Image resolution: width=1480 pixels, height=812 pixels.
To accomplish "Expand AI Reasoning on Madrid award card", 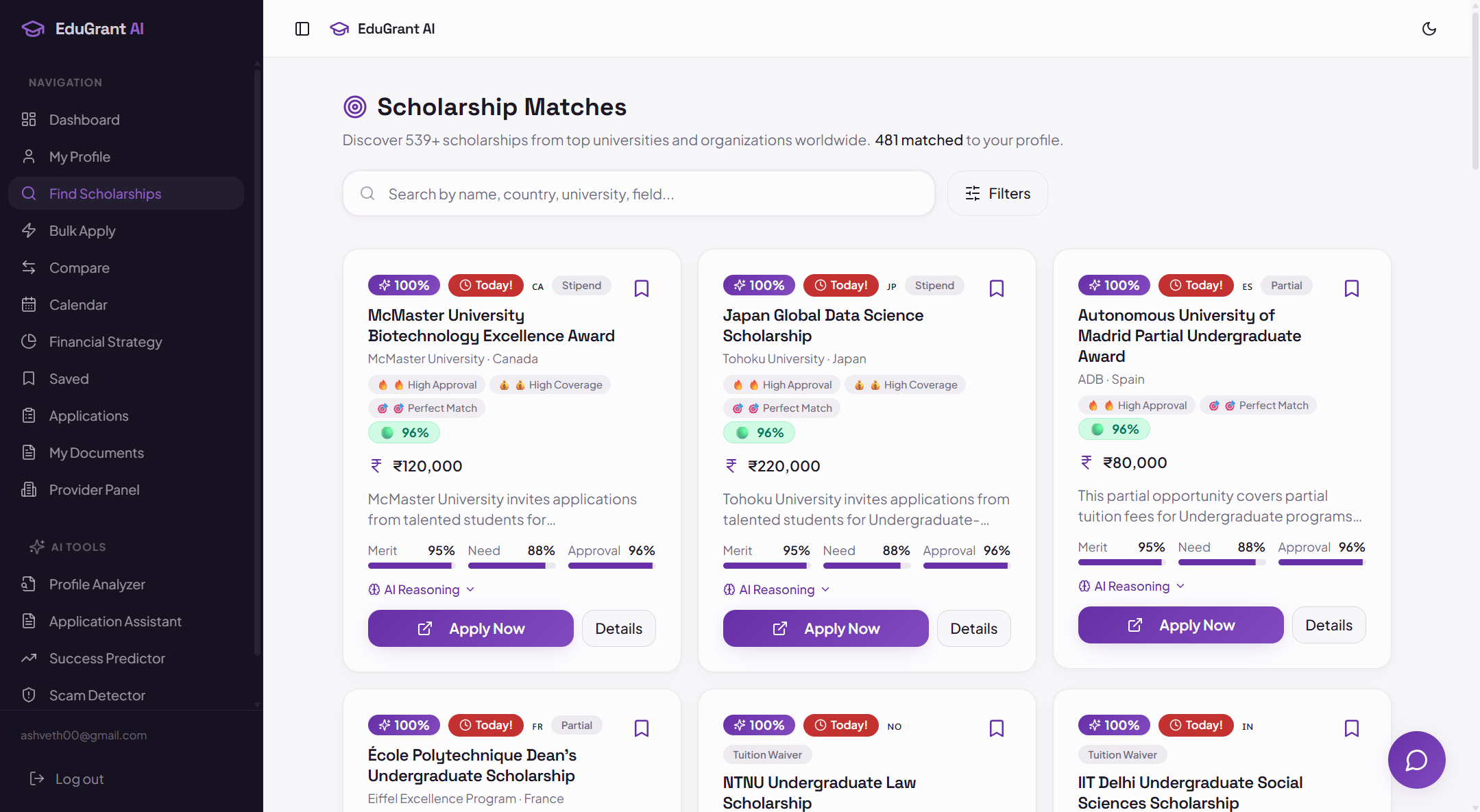I will point(1132,587).
